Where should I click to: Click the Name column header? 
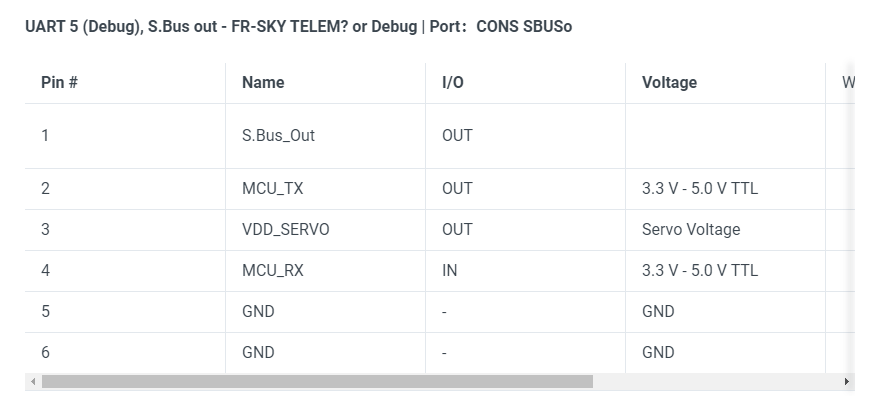tap(263, 83)
